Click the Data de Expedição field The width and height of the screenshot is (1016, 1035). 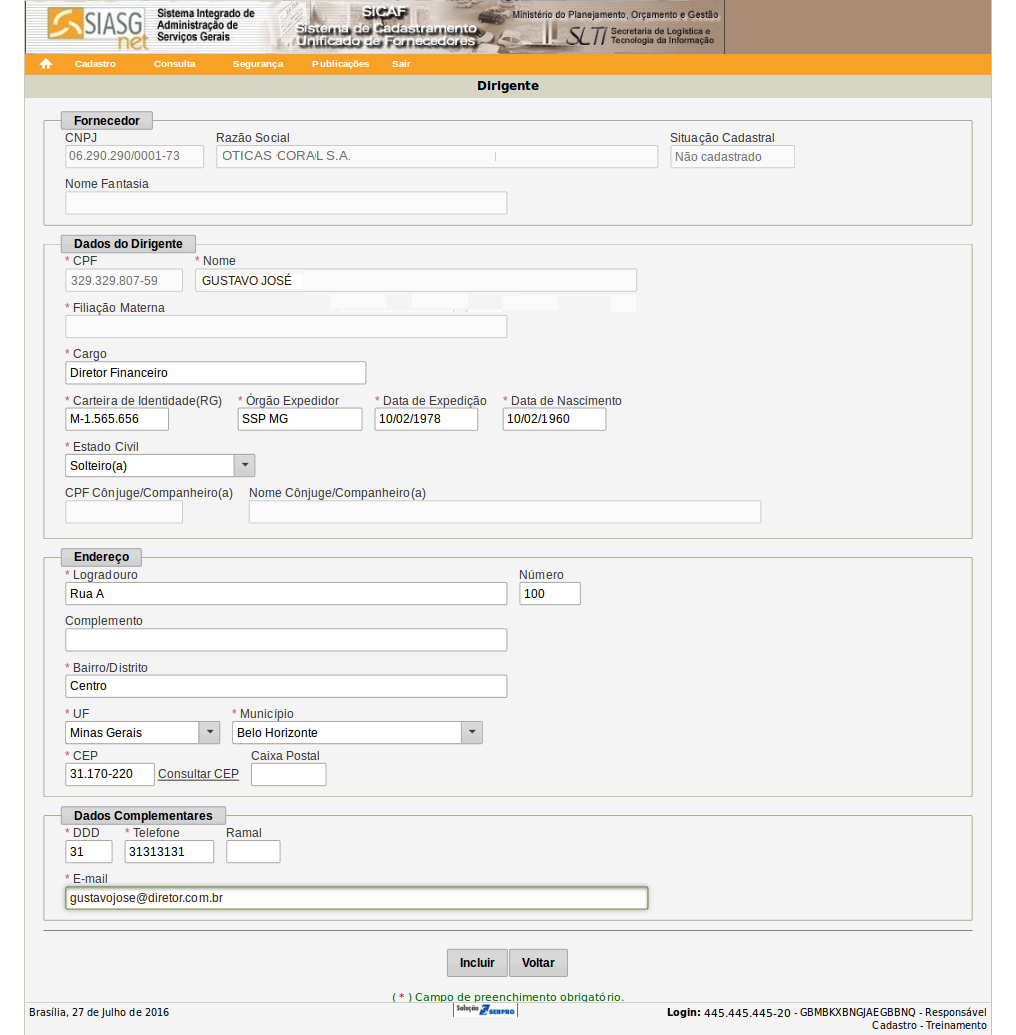click(x=426, y=419)
